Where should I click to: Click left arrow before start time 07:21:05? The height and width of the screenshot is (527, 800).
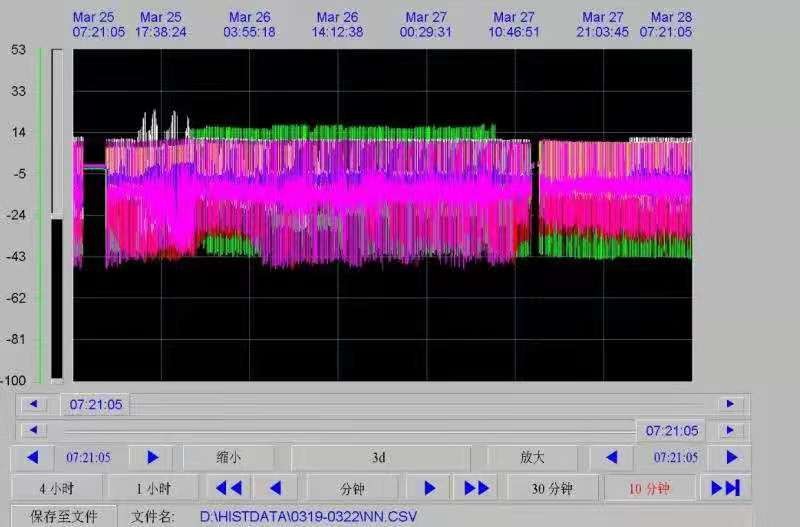(33, 457)
